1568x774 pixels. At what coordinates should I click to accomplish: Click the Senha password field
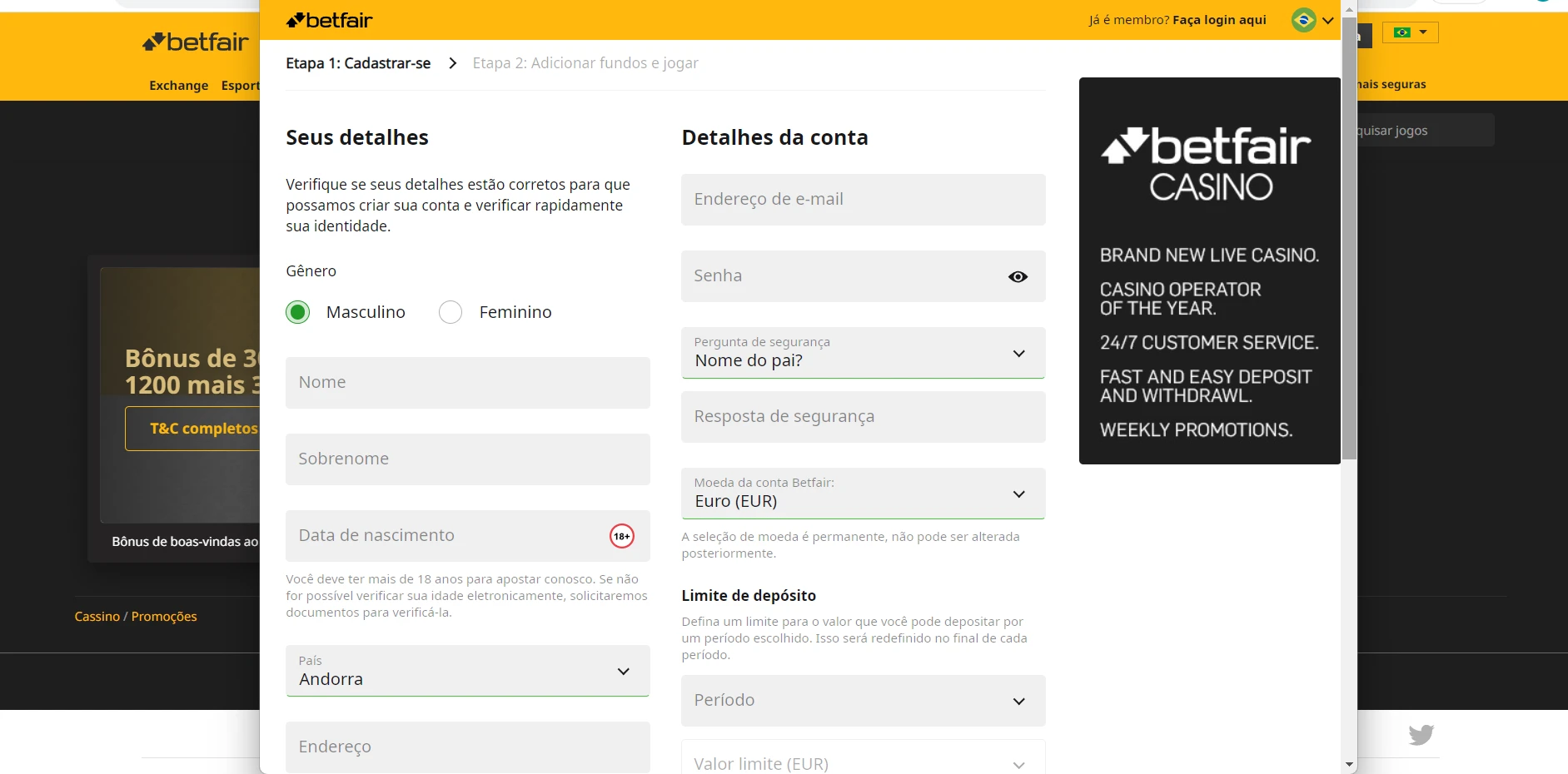click(864, 276)
